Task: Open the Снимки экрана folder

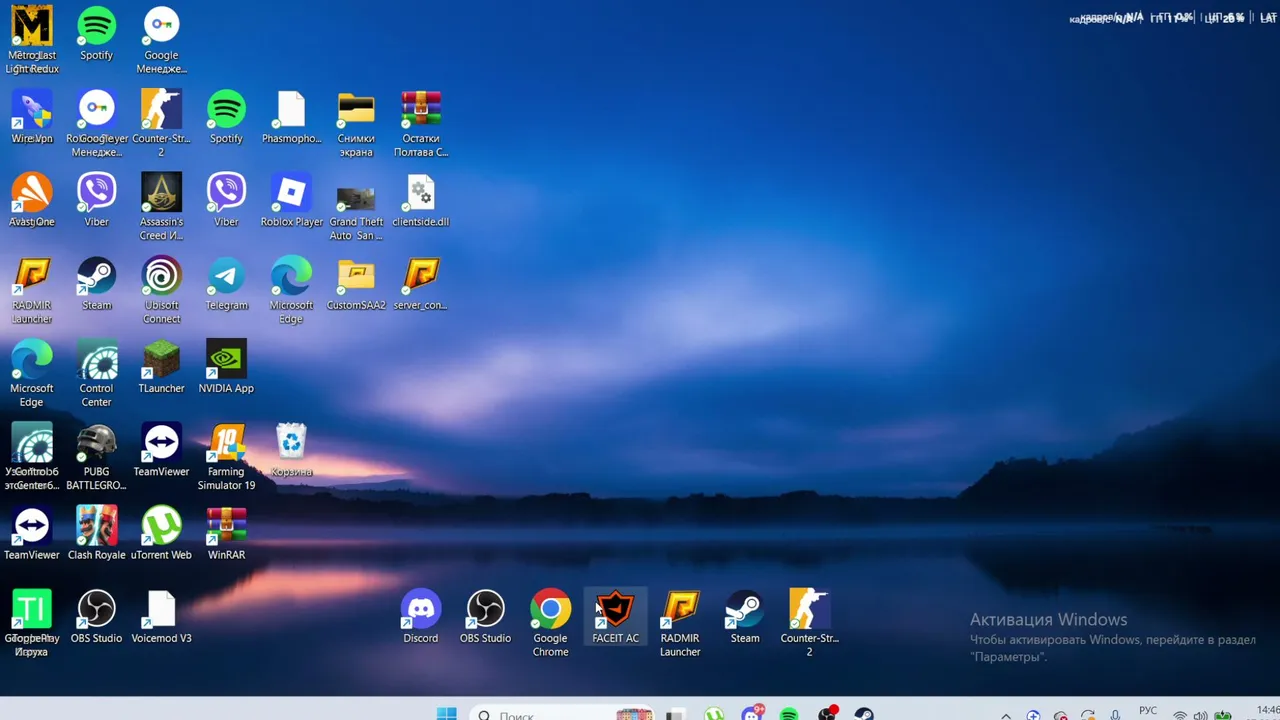Action: [356, 124]
